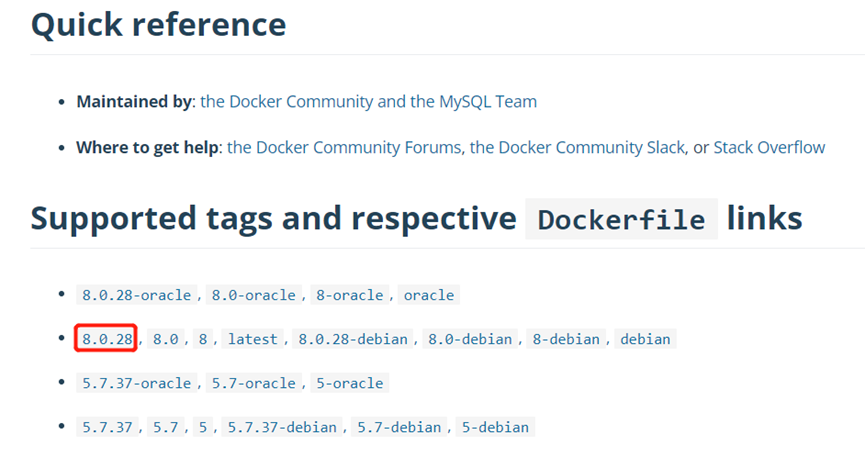Click the 8-oracle tag link

click(x=349, y=295)
